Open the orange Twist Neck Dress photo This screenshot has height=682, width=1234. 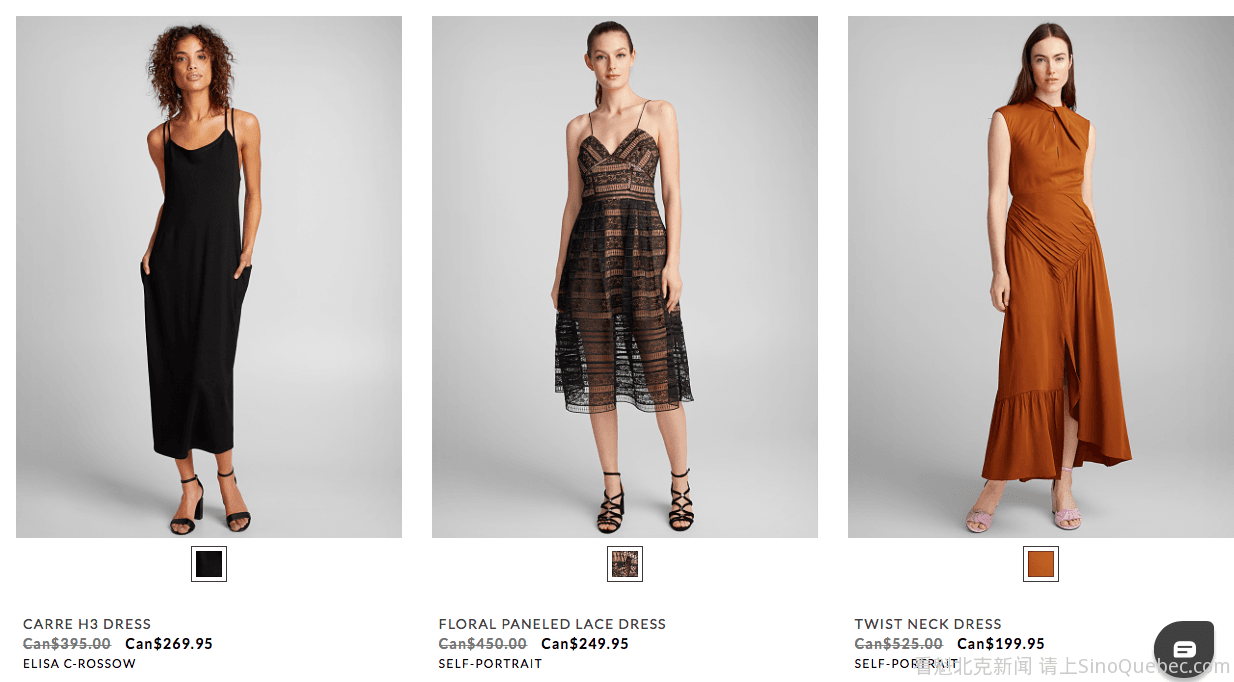click(x=1041, y=277)
